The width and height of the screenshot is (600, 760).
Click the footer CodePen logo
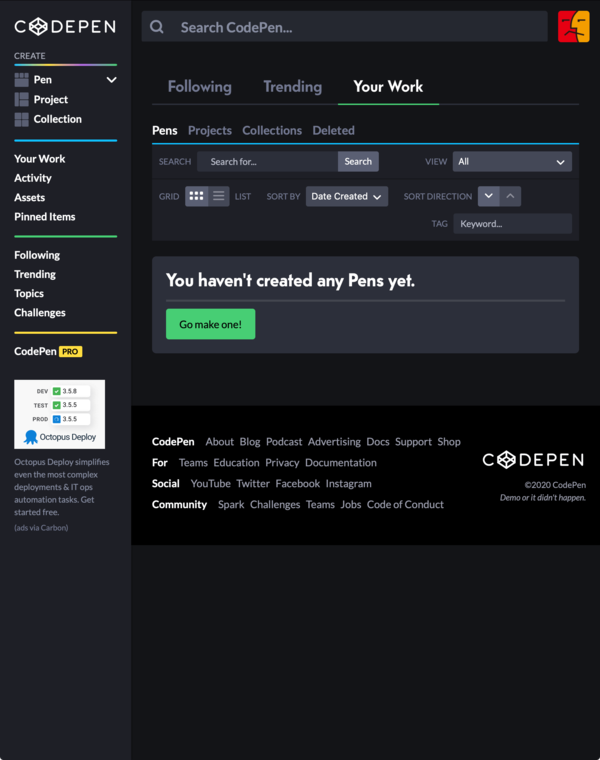click(533, 459)
